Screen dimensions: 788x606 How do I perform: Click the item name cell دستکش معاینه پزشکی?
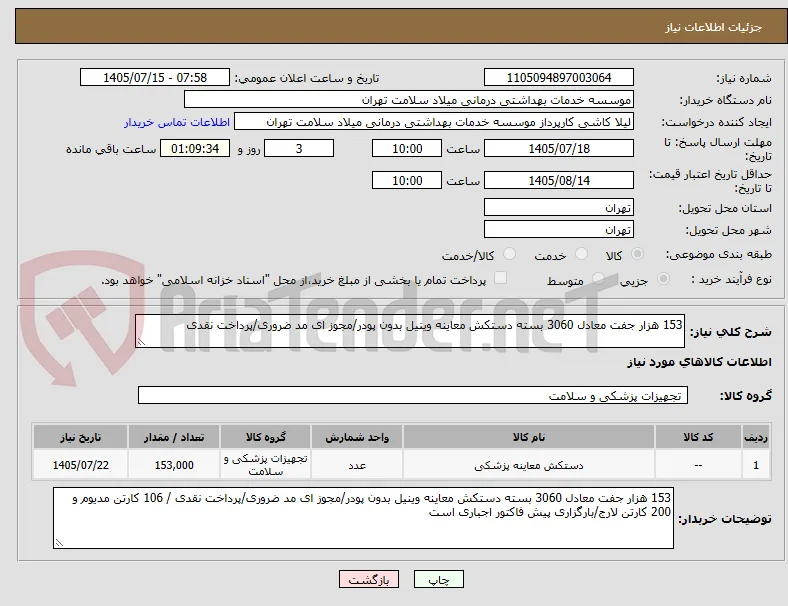[x=529, y=465]
